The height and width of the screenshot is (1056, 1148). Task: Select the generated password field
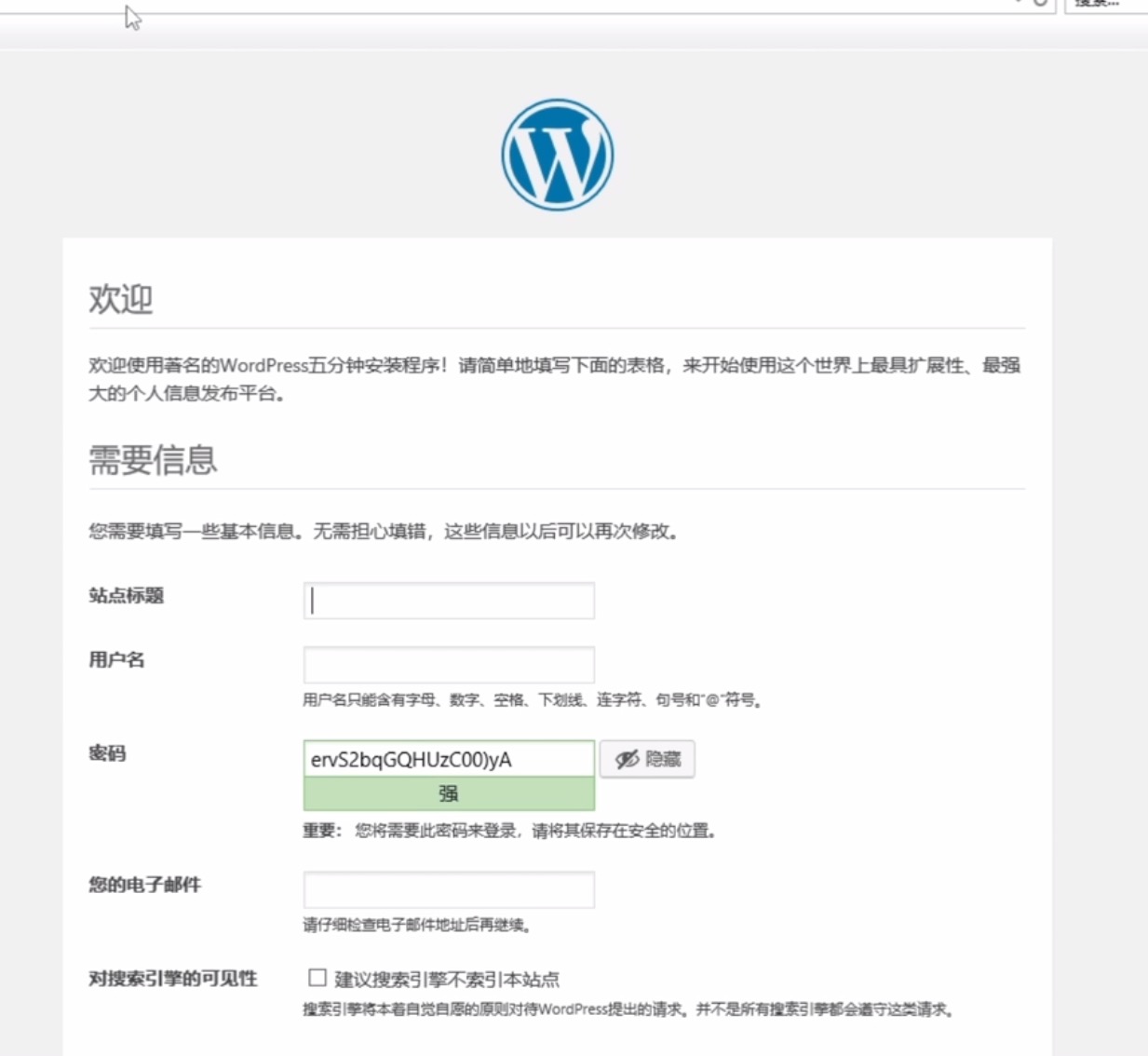(449, 759)
